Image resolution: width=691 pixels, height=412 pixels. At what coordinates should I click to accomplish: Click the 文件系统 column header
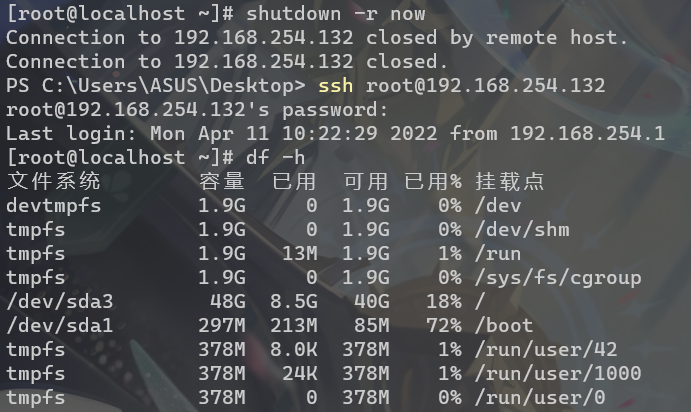click(54, 181)
